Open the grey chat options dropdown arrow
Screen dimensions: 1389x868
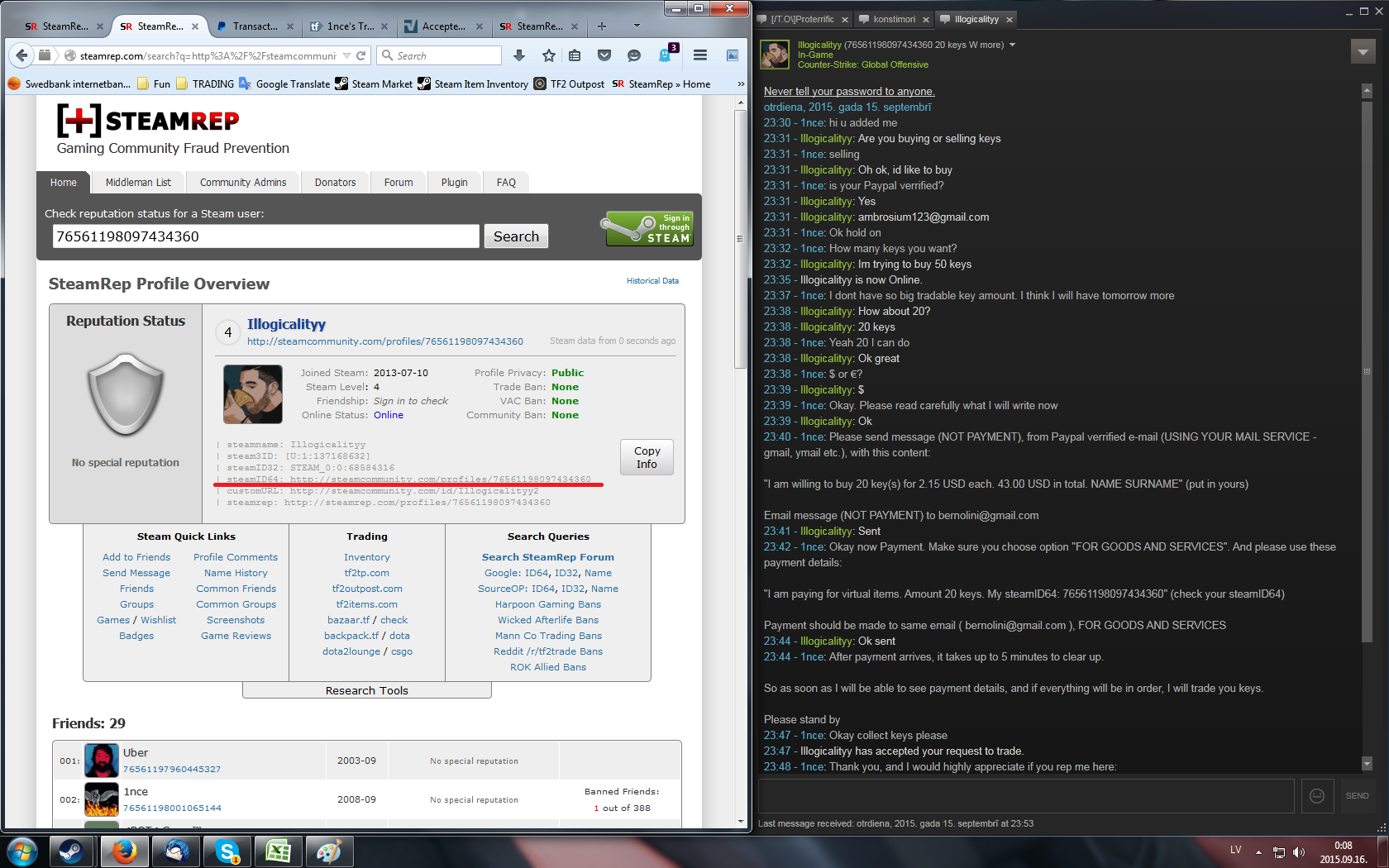[1363, 52]
